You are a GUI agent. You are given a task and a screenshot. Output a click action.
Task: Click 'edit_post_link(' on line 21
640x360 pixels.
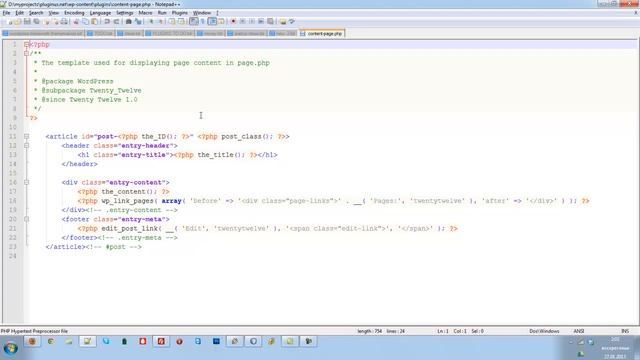pos(131,229)
